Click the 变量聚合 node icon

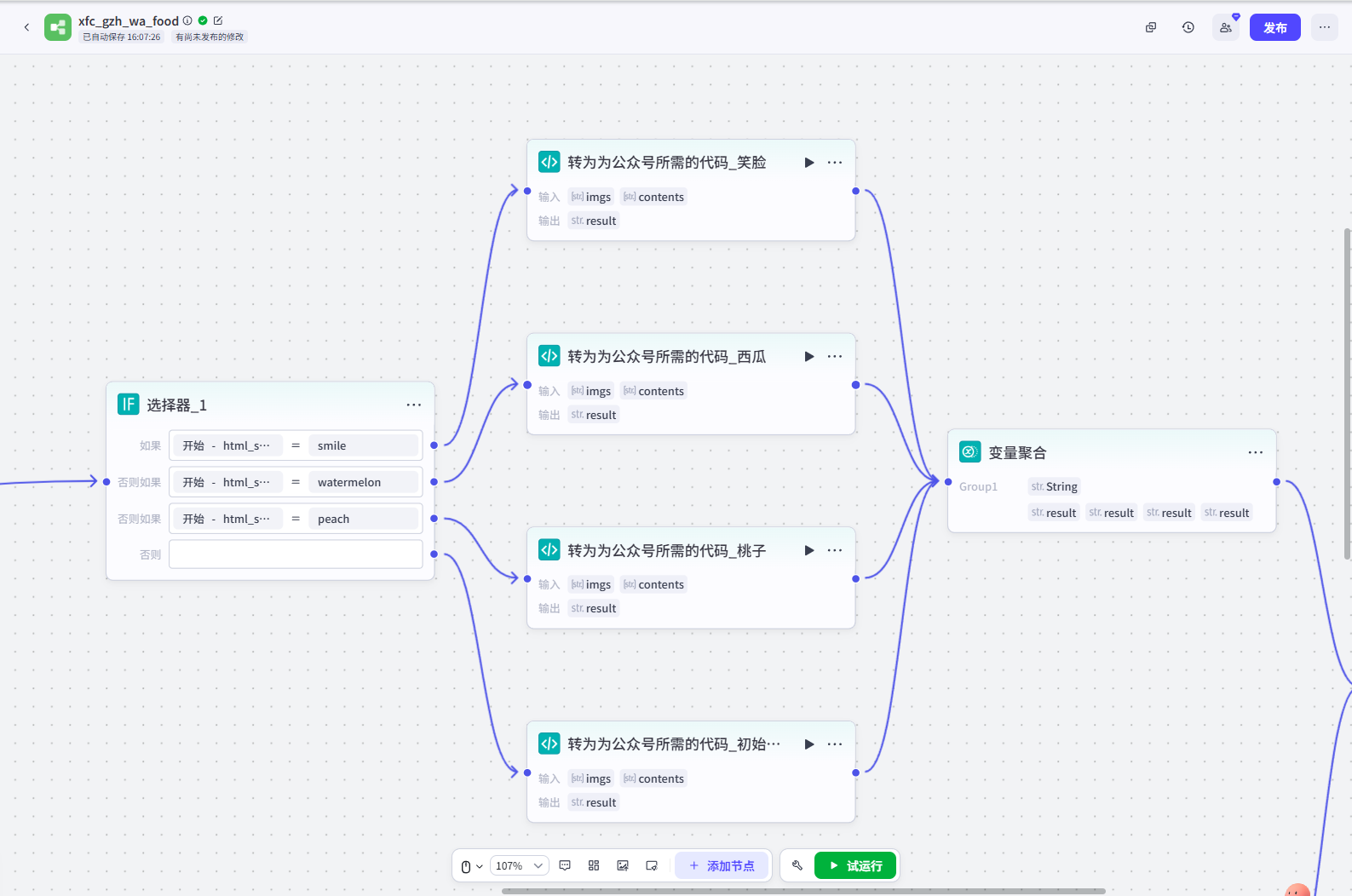pos(970,452)
